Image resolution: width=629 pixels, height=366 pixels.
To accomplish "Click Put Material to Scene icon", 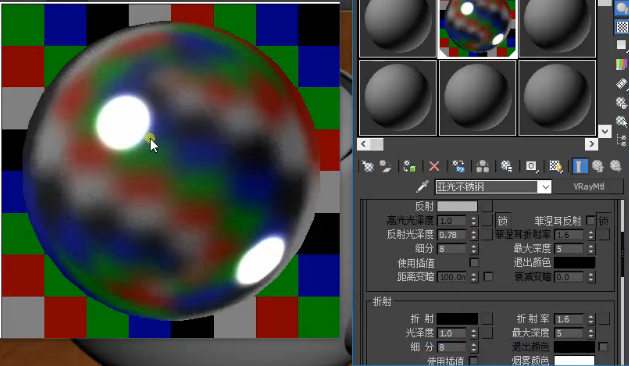I will (386, 166).
